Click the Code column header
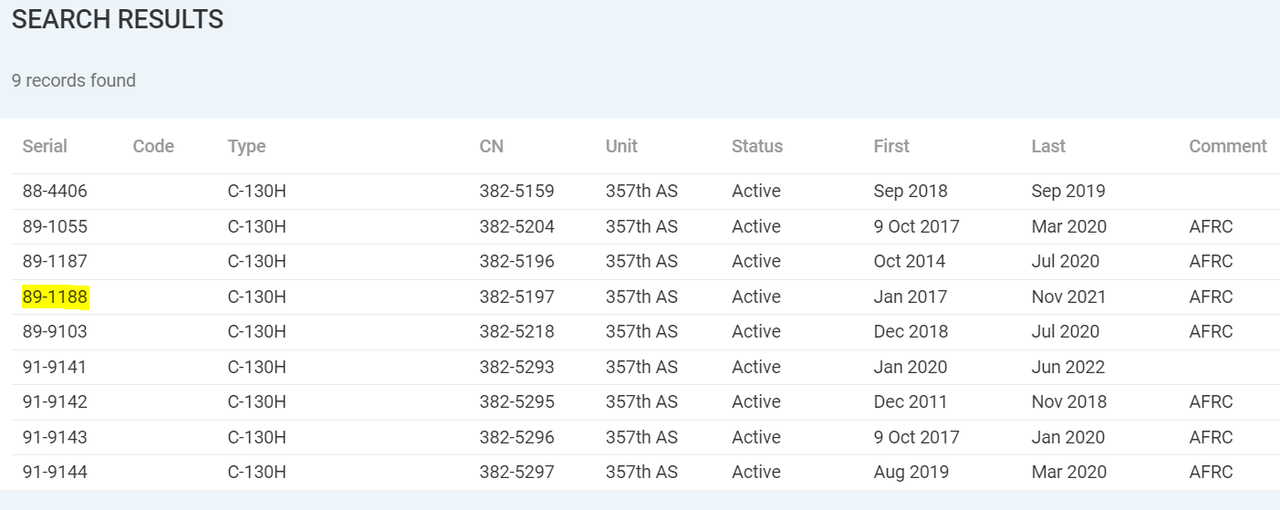Screen dimensions: 1280x510 coord(153,146)
